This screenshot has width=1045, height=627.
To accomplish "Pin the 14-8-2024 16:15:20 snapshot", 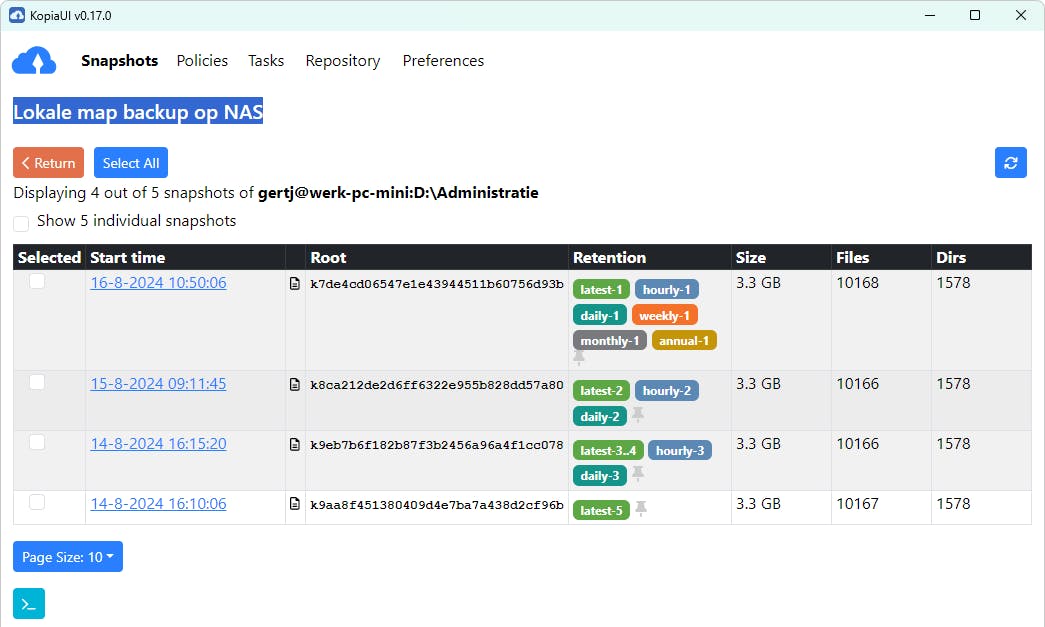I will [638, 474].
